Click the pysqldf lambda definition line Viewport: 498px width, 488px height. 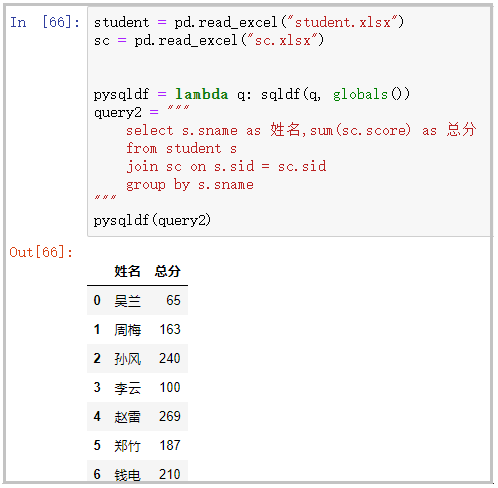coord(252,95)
